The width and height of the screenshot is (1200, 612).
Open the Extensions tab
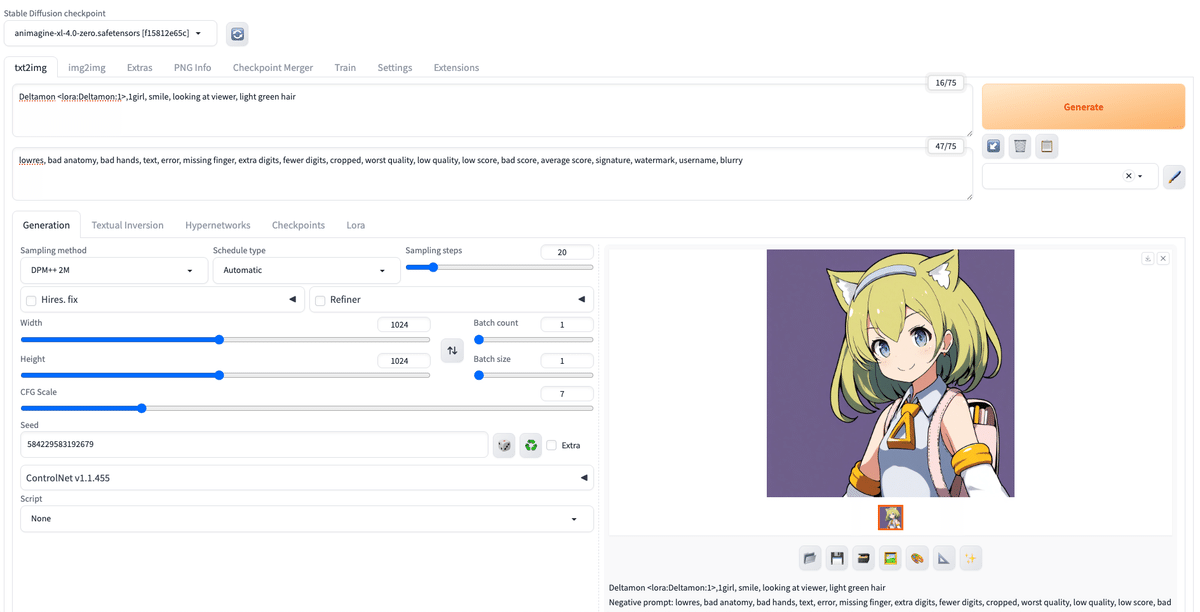[x=456, y=67]
